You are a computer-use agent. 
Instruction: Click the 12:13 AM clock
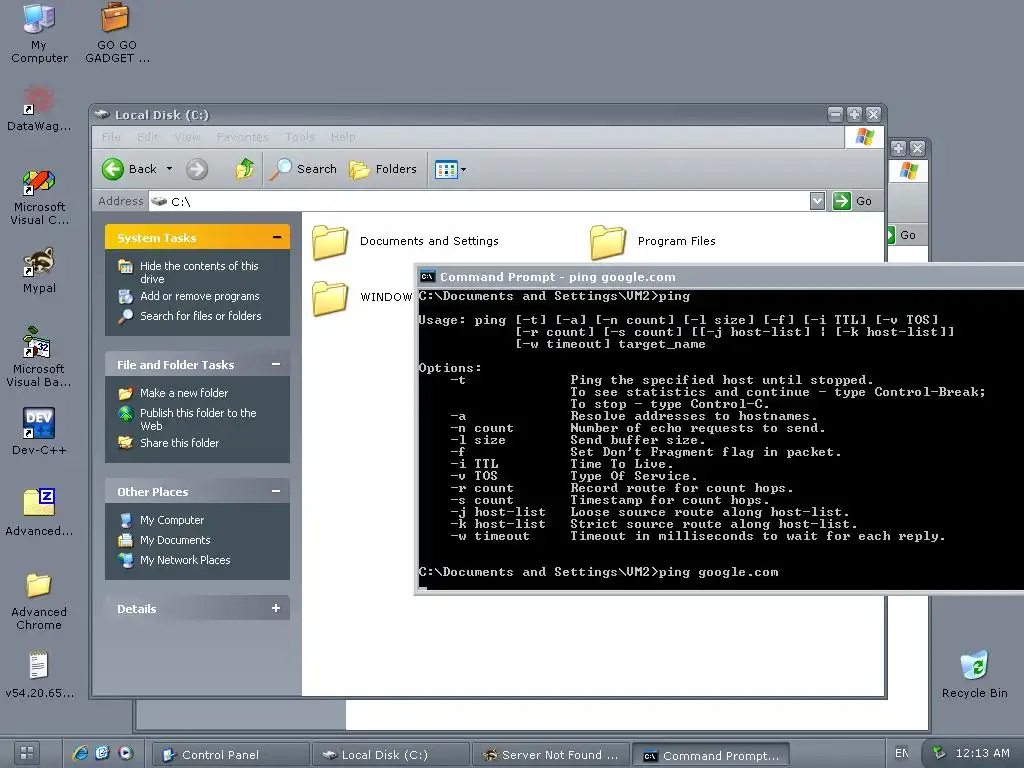(982, 753)
